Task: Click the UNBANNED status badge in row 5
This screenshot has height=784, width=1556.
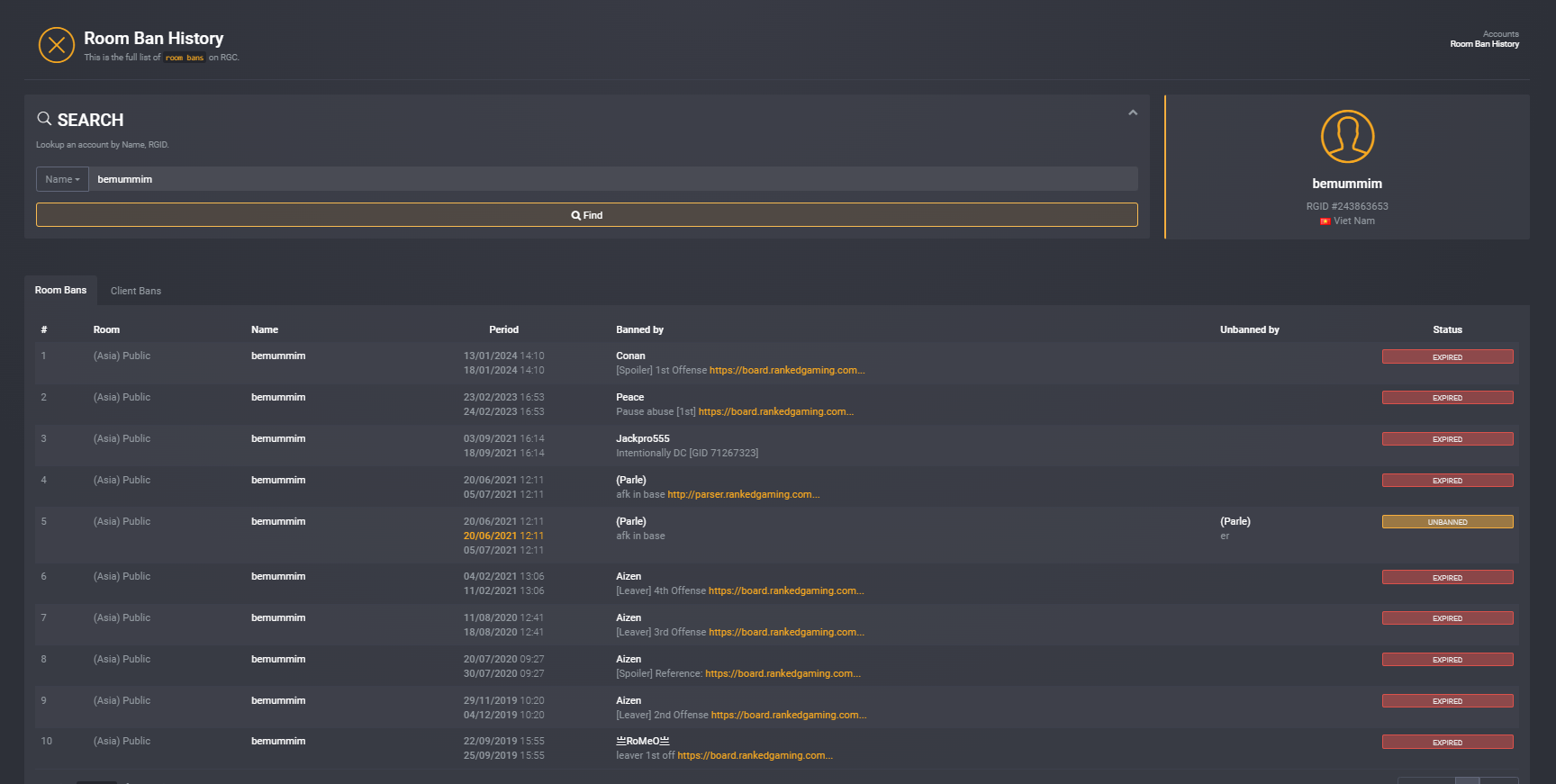Action: click(x=1448, y=522)
